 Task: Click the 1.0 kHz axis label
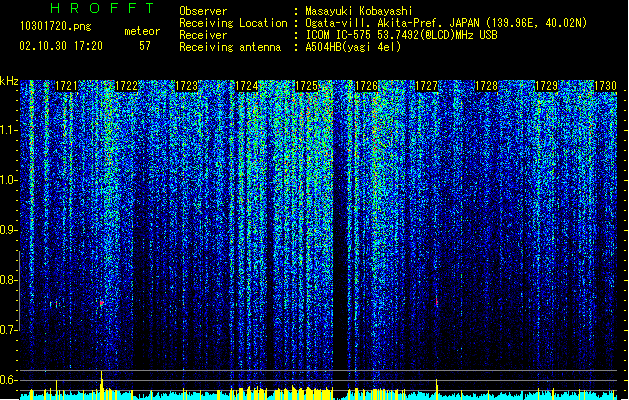click(9, 180)
